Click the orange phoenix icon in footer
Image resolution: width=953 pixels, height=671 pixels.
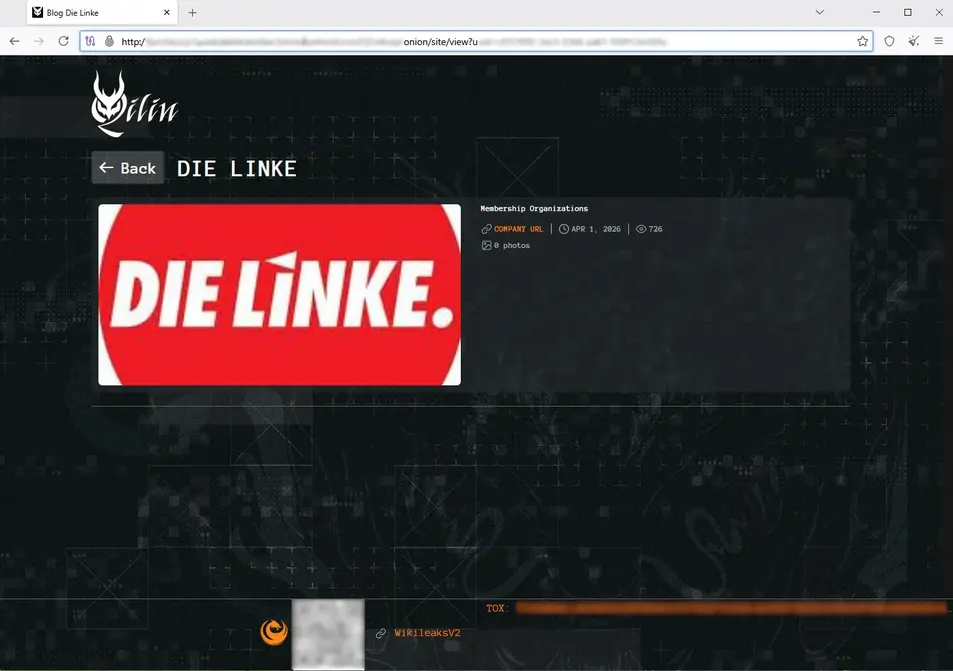coord(274,632)
